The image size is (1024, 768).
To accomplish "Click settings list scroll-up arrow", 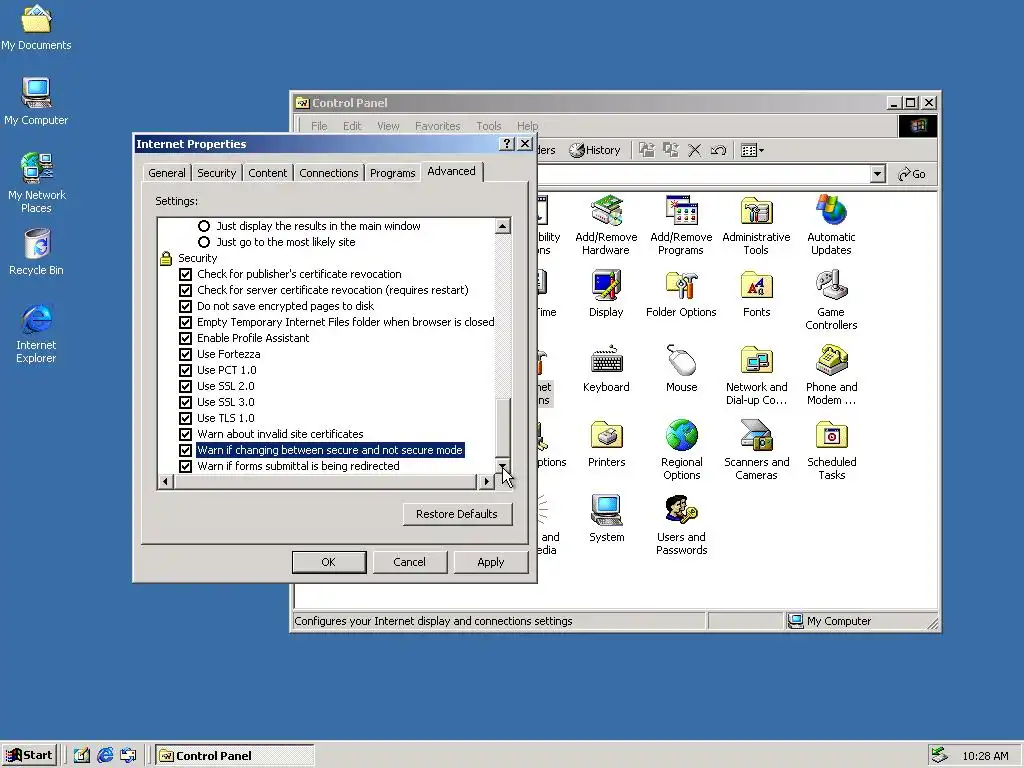I will 502,226.
